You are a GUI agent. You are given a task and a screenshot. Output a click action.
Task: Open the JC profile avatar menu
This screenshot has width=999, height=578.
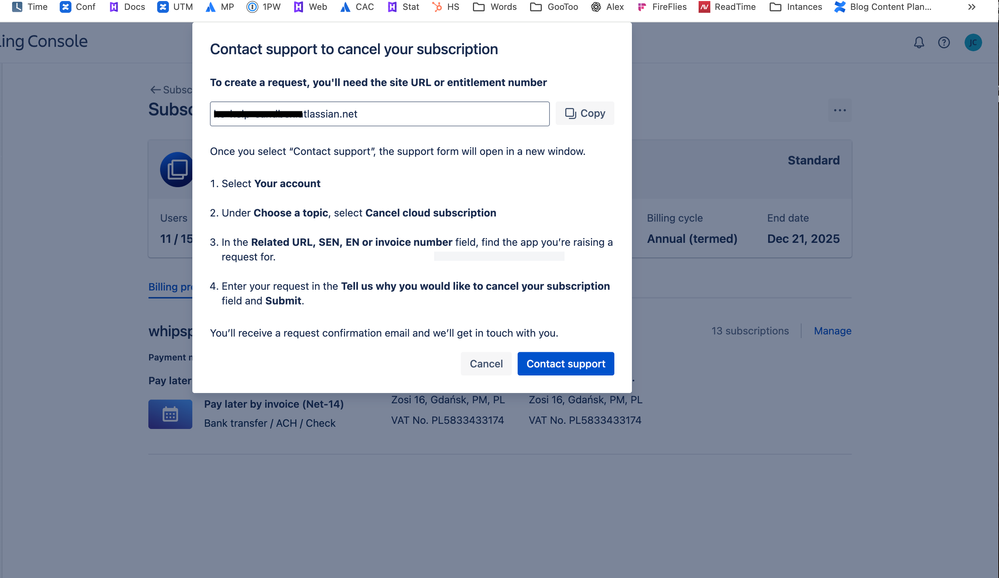[x=972, y=42]
